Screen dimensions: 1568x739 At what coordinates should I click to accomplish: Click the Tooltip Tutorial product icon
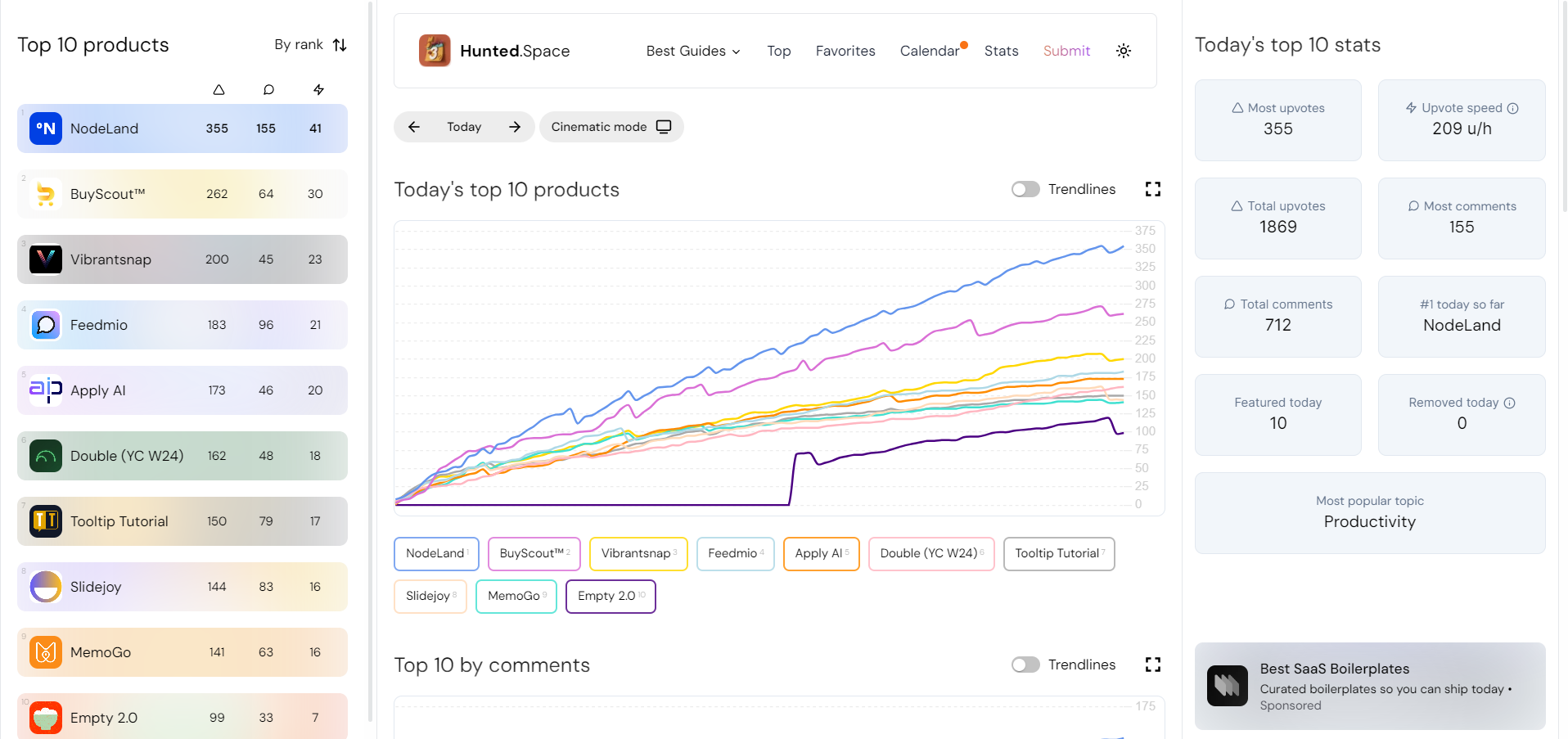[46, 521]
